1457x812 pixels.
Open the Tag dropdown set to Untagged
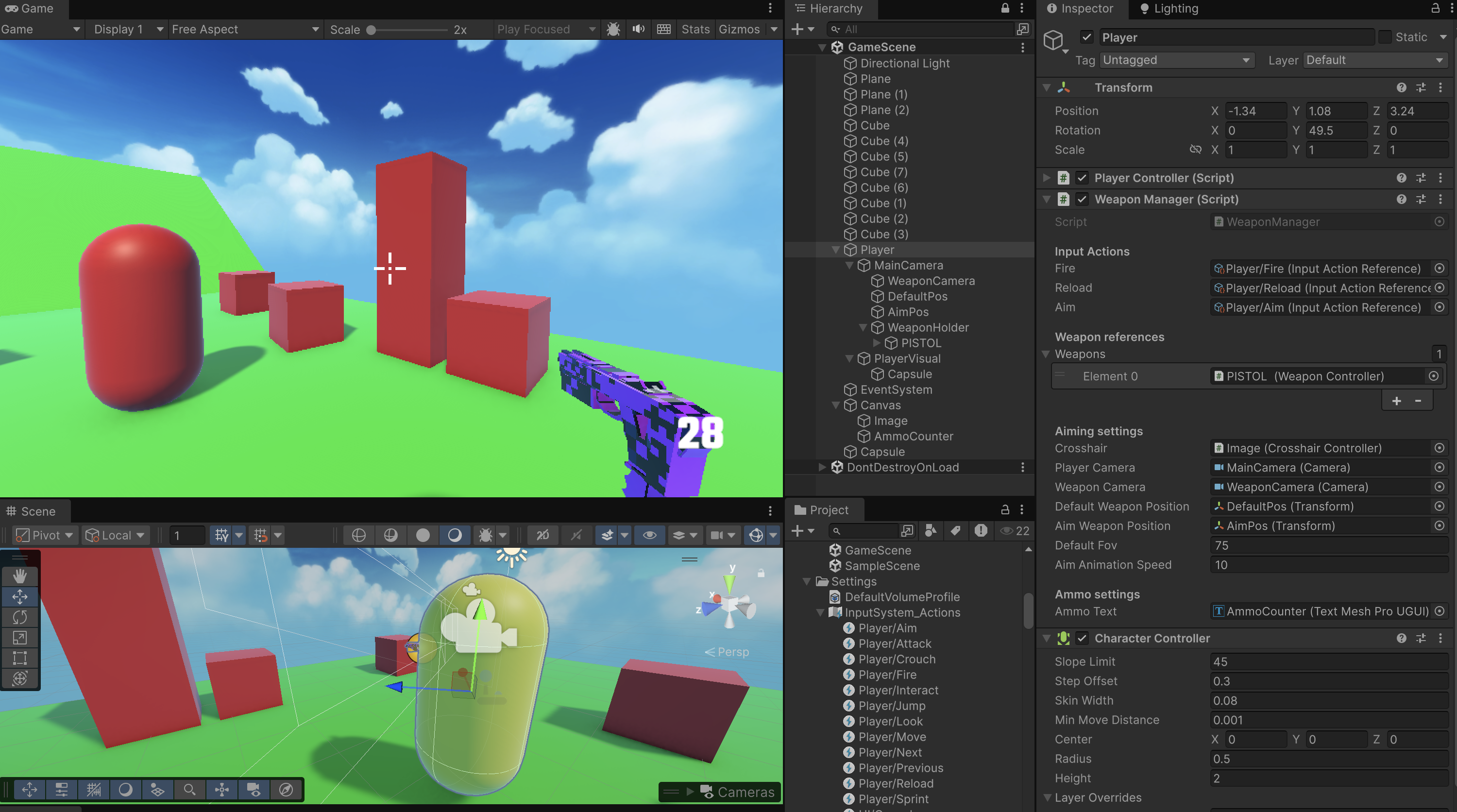(x=1176, y=60)
